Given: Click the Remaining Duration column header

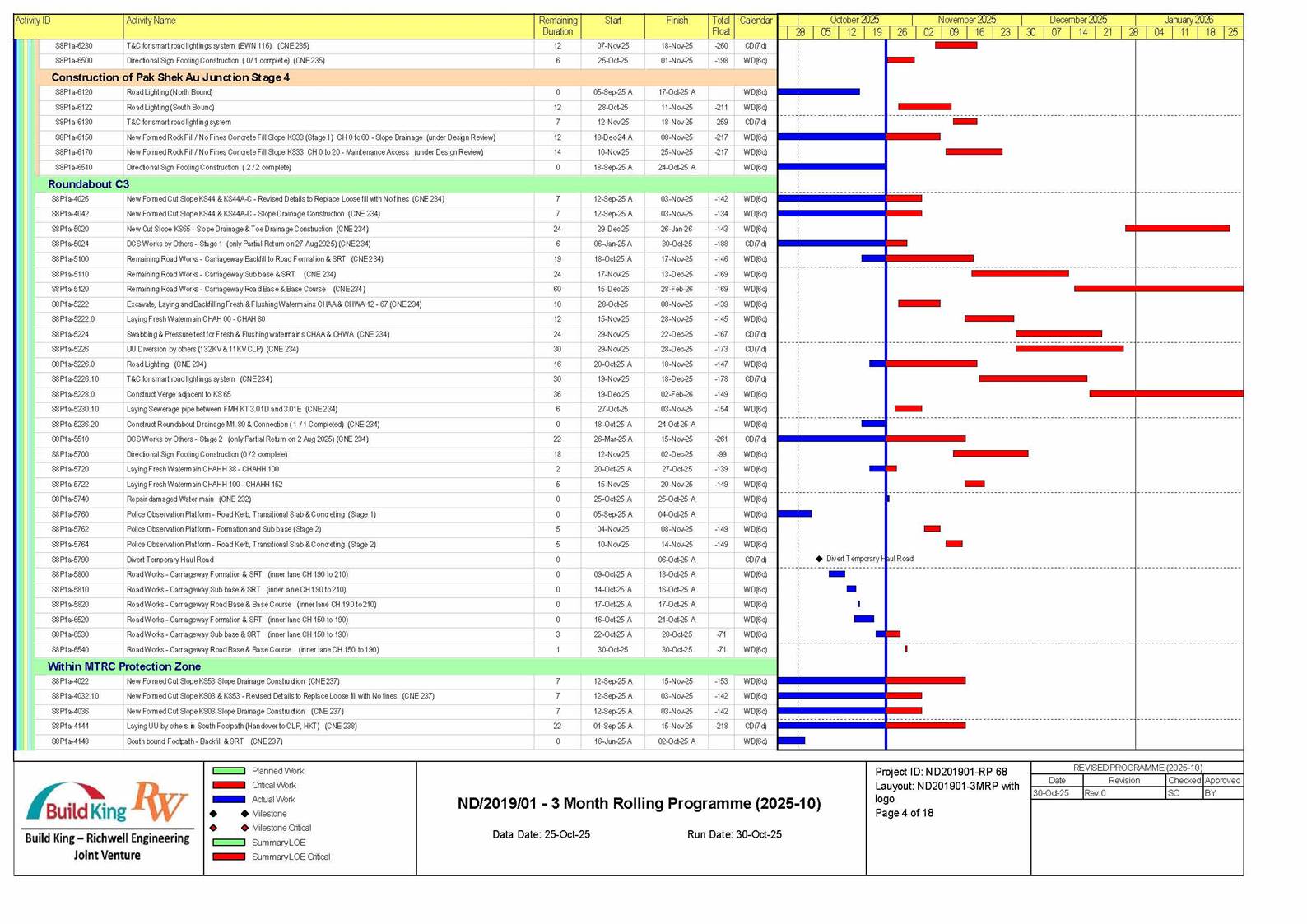Looking at the screenshot, I should (557, 26).
